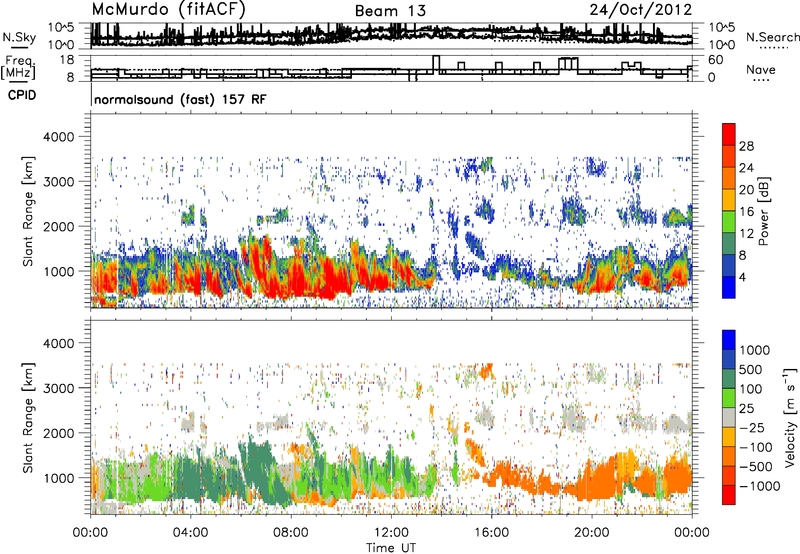Image resolution: width=800 pixels, height=554 pixels.
Task: Click the "-500" value on Velocity colorbar
Action: pyautogui.click(x=755, y=467)
